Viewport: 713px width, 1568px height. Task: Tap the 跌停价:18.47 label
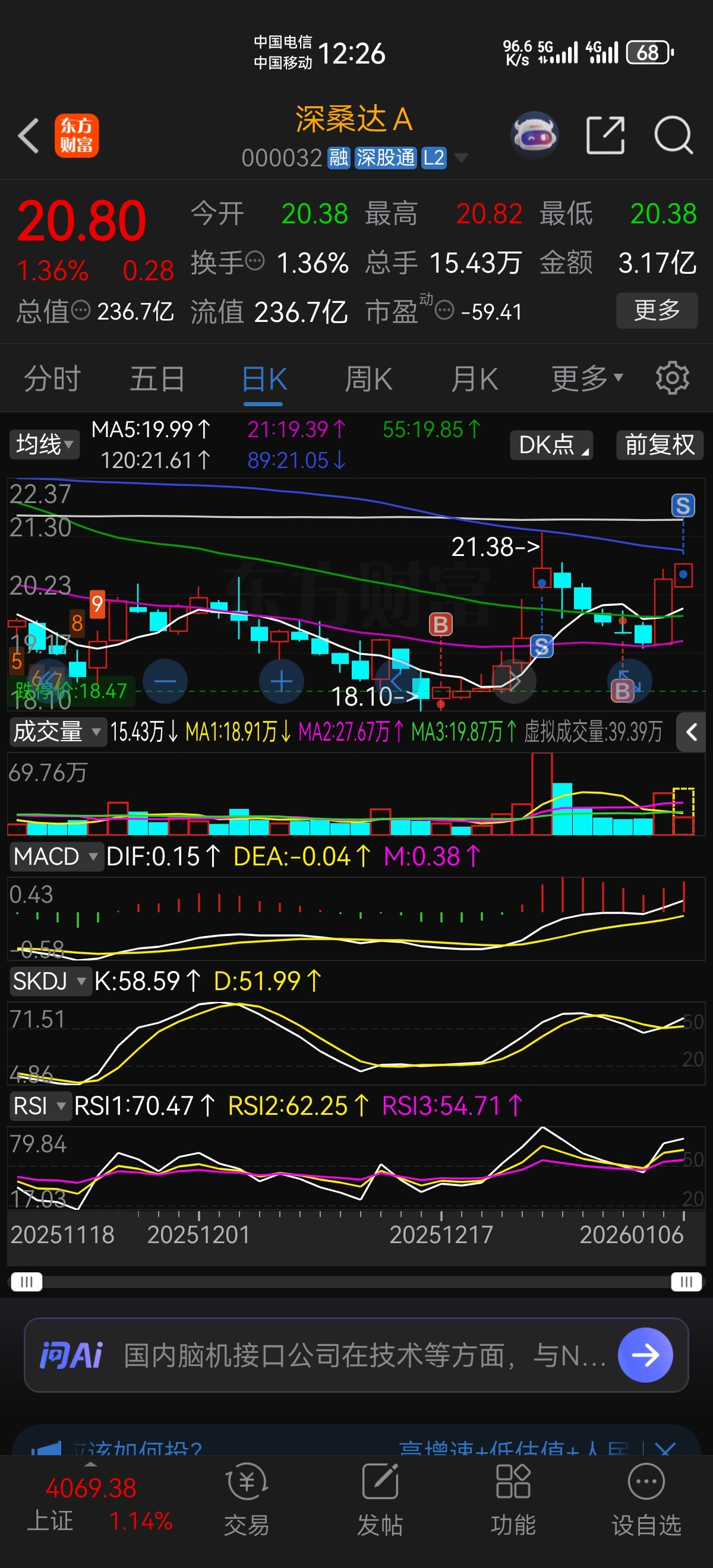click(x=71, y=691)
